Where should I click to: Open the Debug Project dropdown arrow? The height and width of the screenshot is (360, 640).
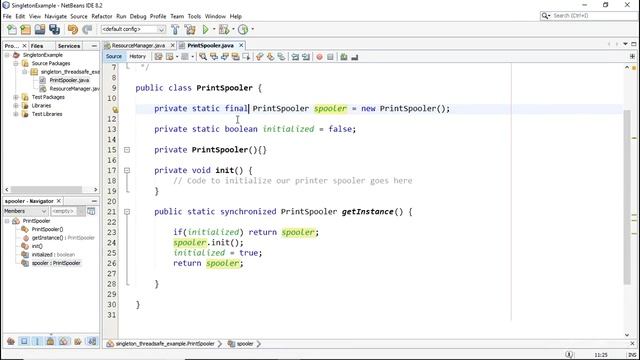[233, 29]
